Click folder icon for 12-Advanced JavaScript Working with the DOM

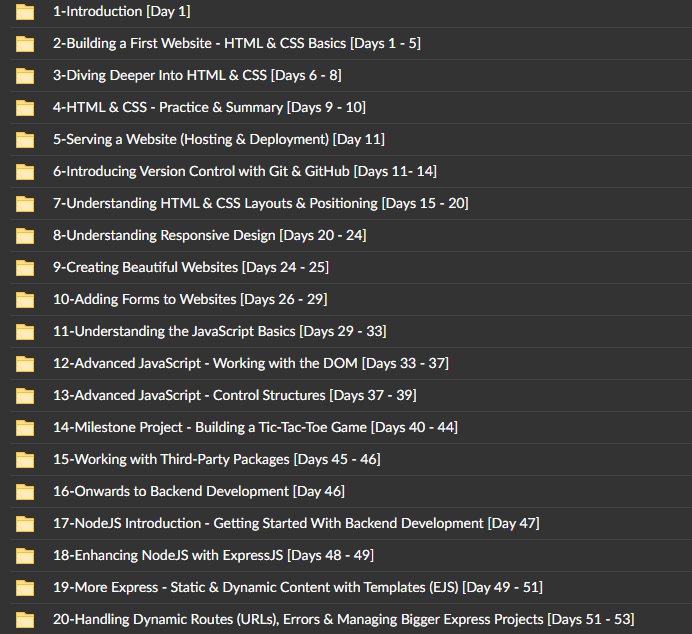click(x=25, y=364)
